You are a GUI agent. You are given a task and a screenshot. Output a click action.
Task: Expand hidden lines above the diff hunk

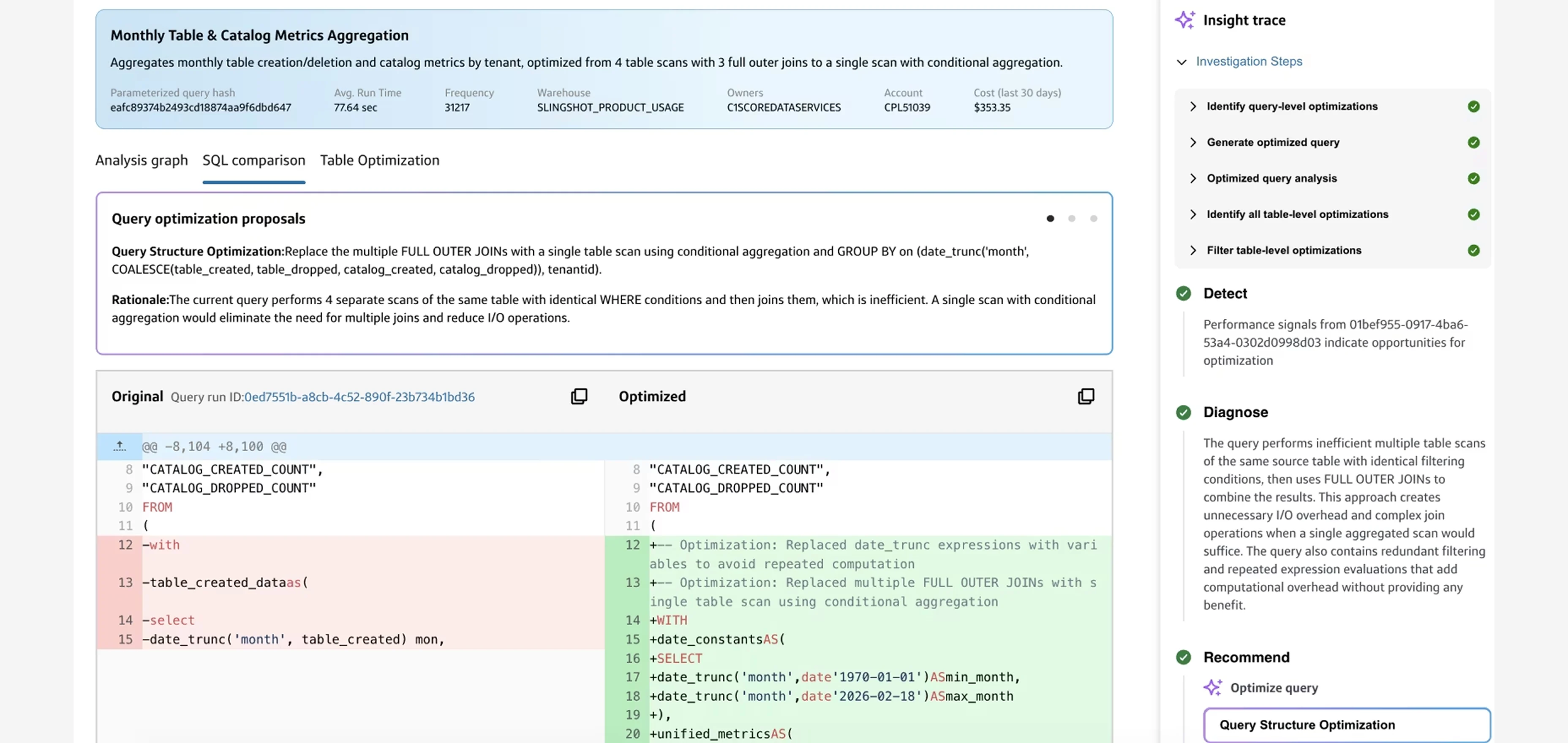tap(120, 446)
